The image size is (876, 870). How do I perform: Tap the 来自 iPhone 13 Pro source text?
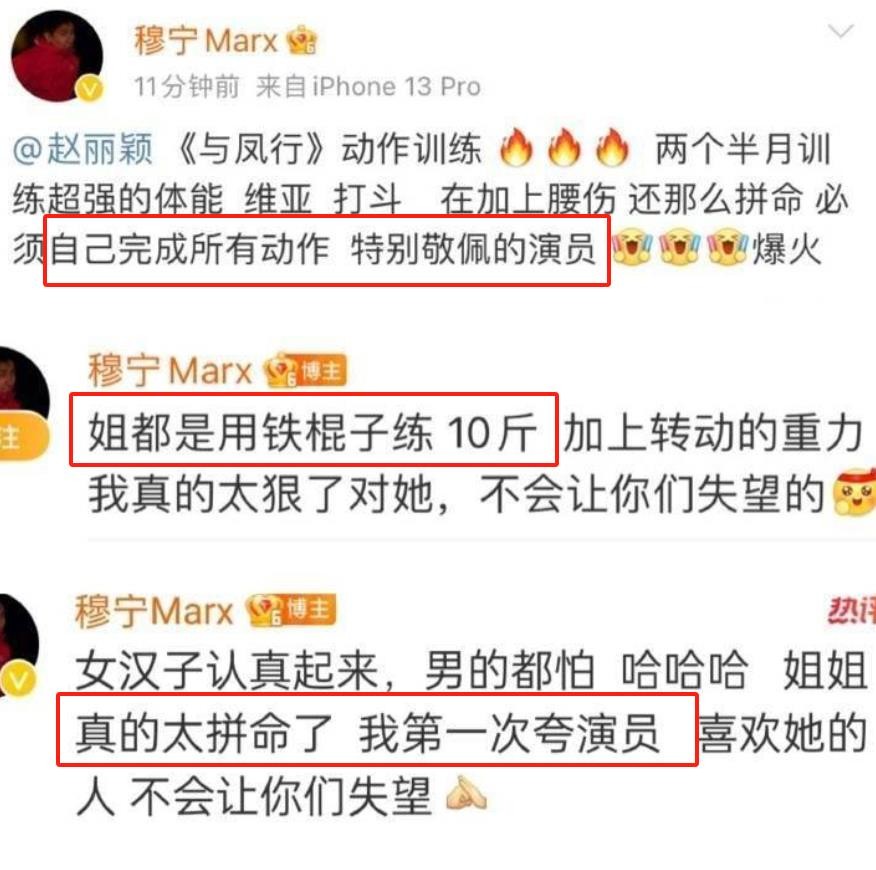point(368,87)
